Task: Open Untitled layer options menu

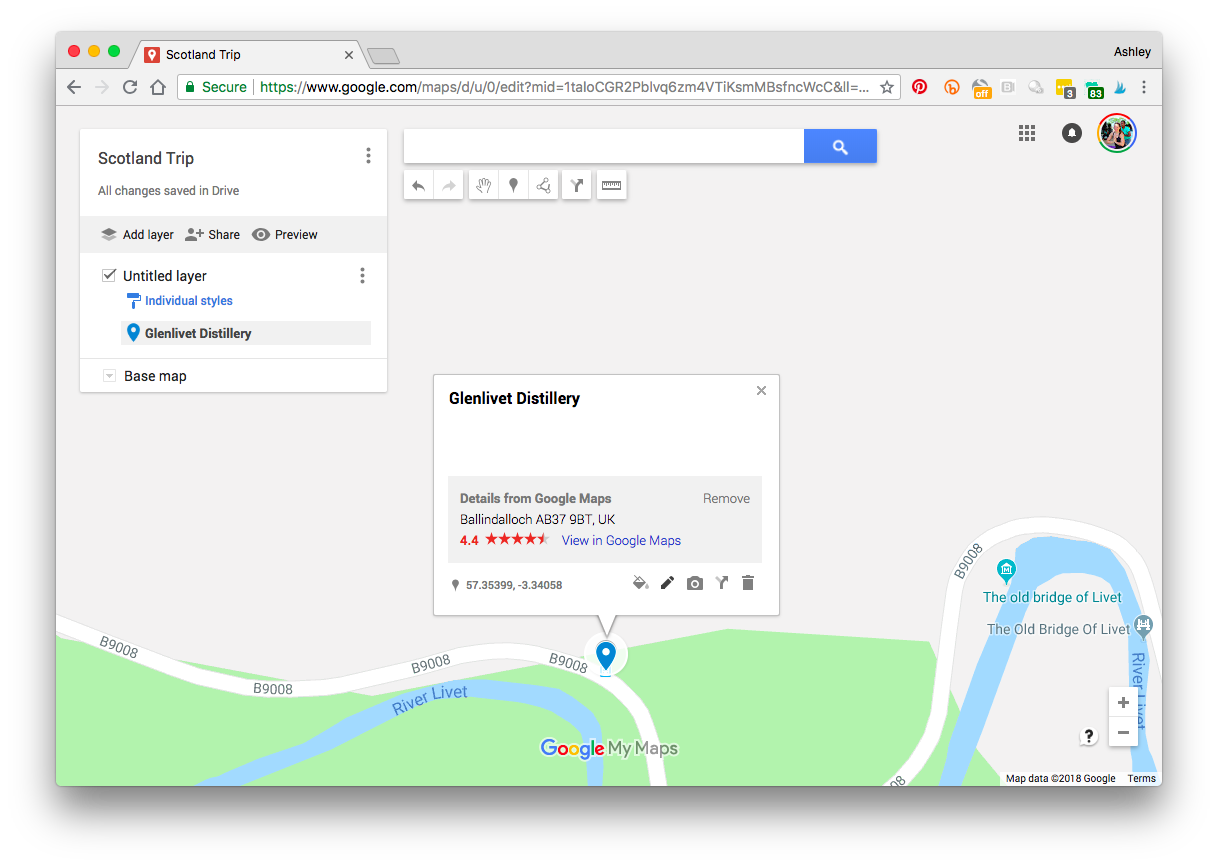Action: point(362,276)
